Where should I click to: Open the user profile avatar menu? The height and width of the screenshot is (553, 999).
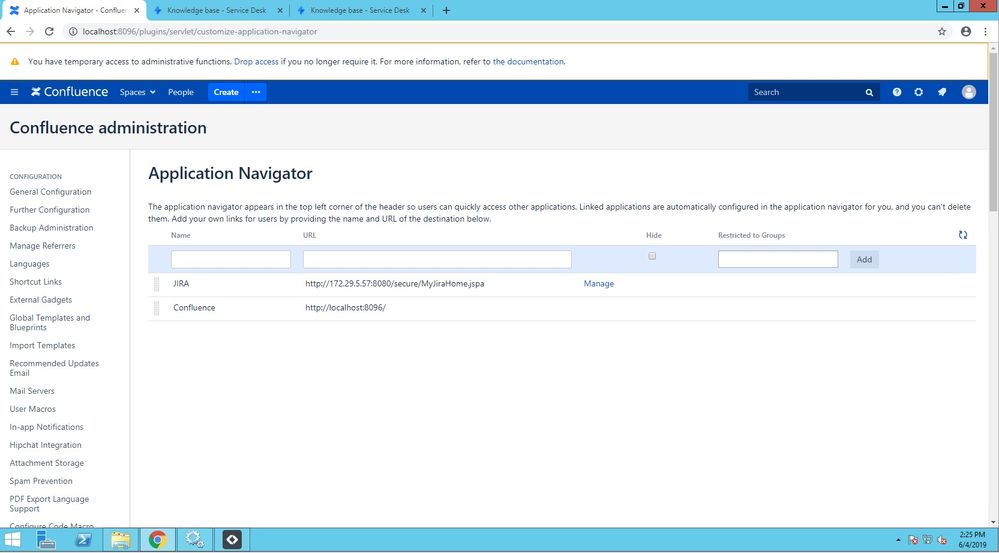click(968, 92)
